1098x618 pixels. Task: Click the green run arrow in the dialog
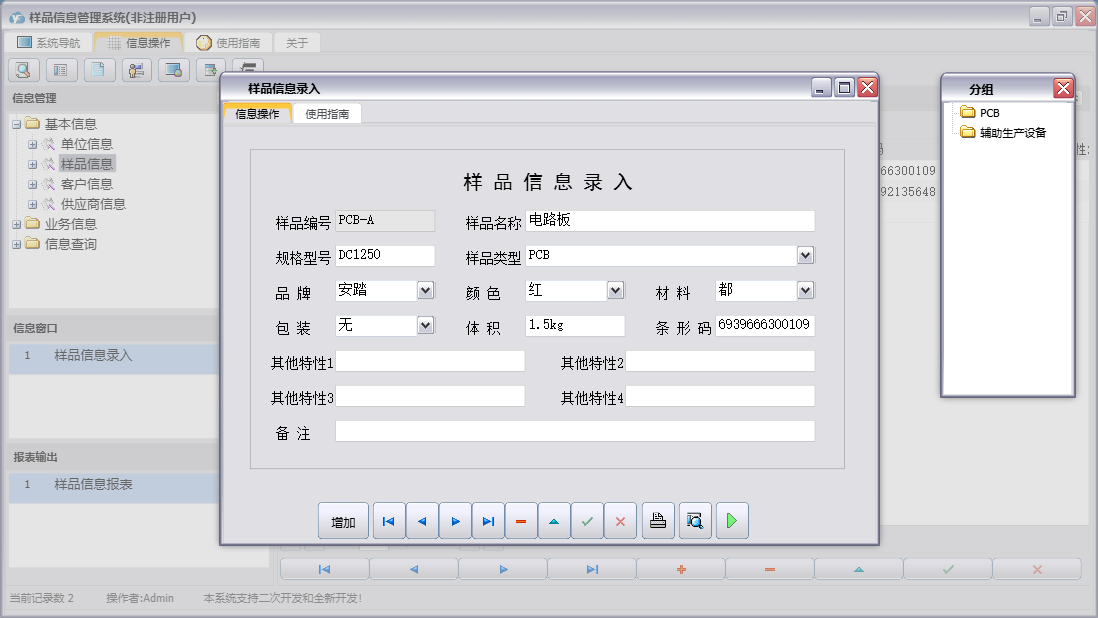731,520
